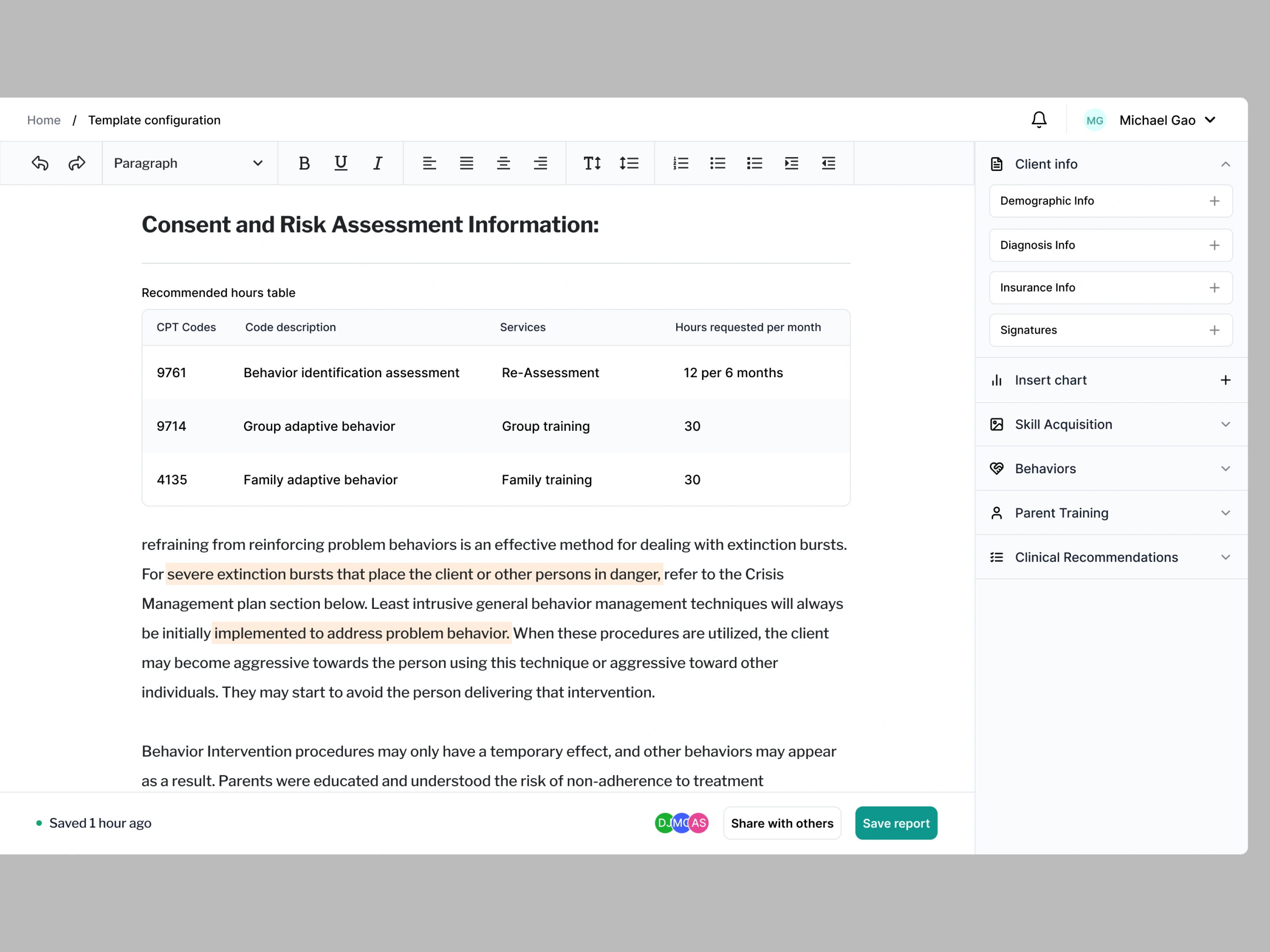Click the Code description column header

(291, 327)
